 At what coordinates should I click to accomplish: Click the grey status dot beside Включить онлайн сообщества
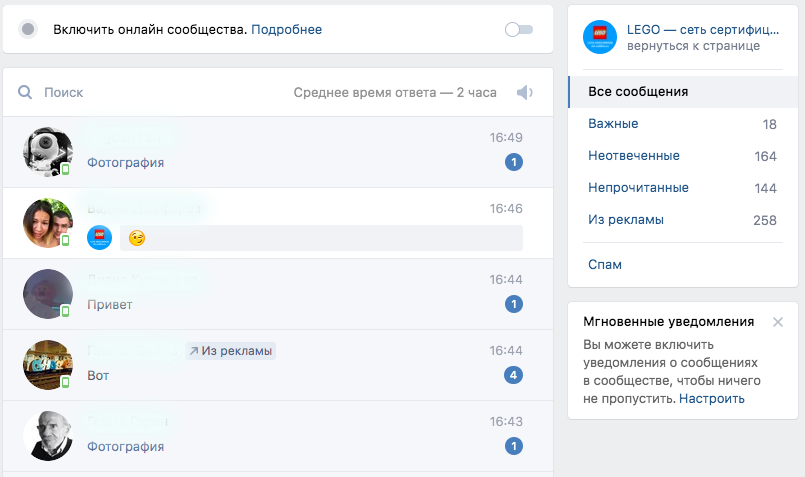[28, 29]
